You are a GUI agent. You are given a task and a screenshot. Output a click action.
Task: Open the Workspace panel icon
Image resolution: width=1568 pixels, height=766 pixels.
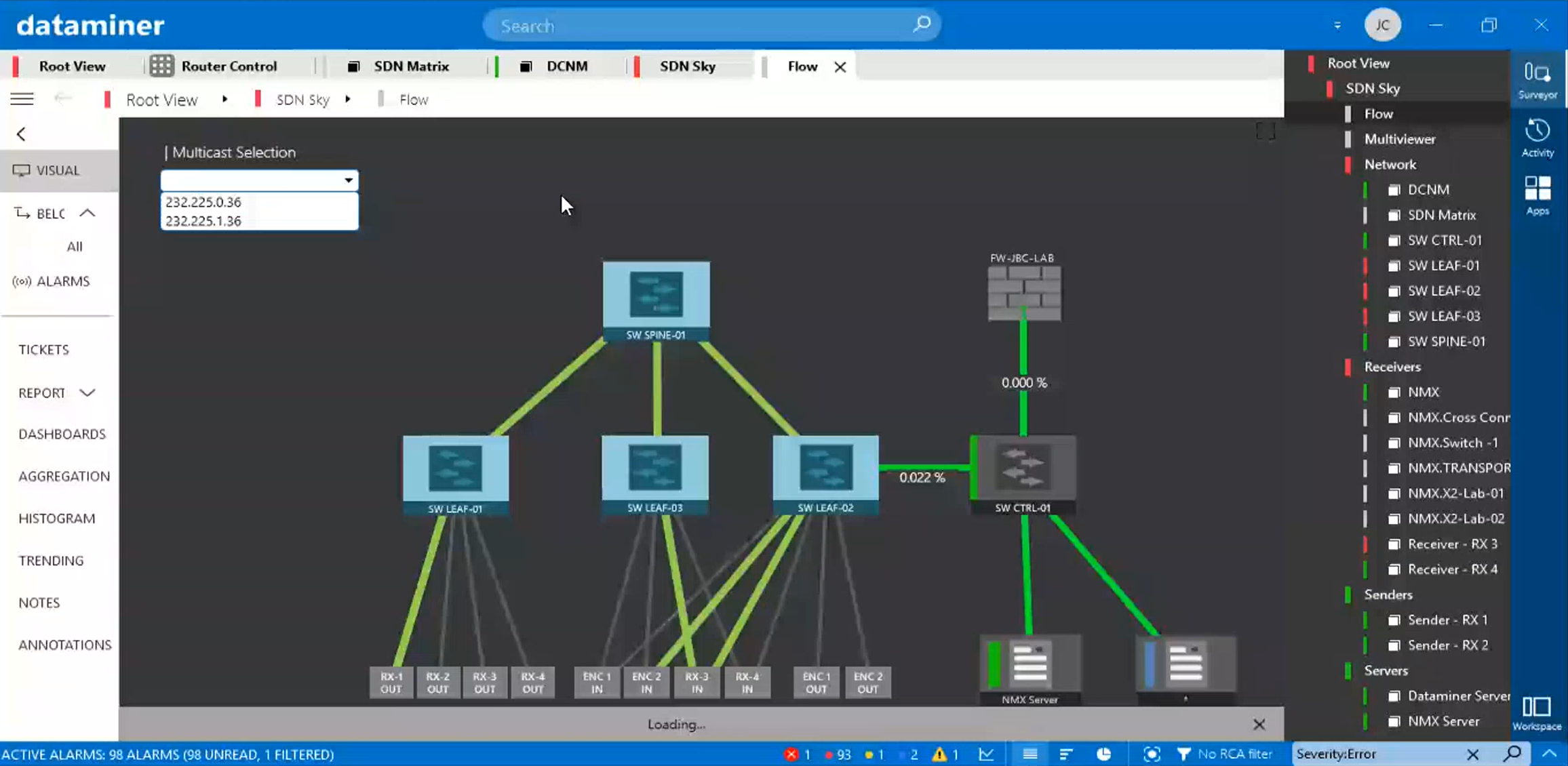click(1537, 713)
